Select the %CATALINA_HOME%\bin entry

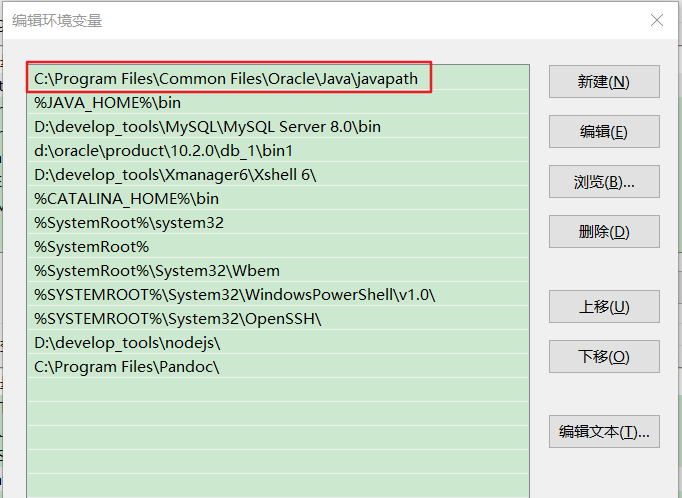[126, 199]
